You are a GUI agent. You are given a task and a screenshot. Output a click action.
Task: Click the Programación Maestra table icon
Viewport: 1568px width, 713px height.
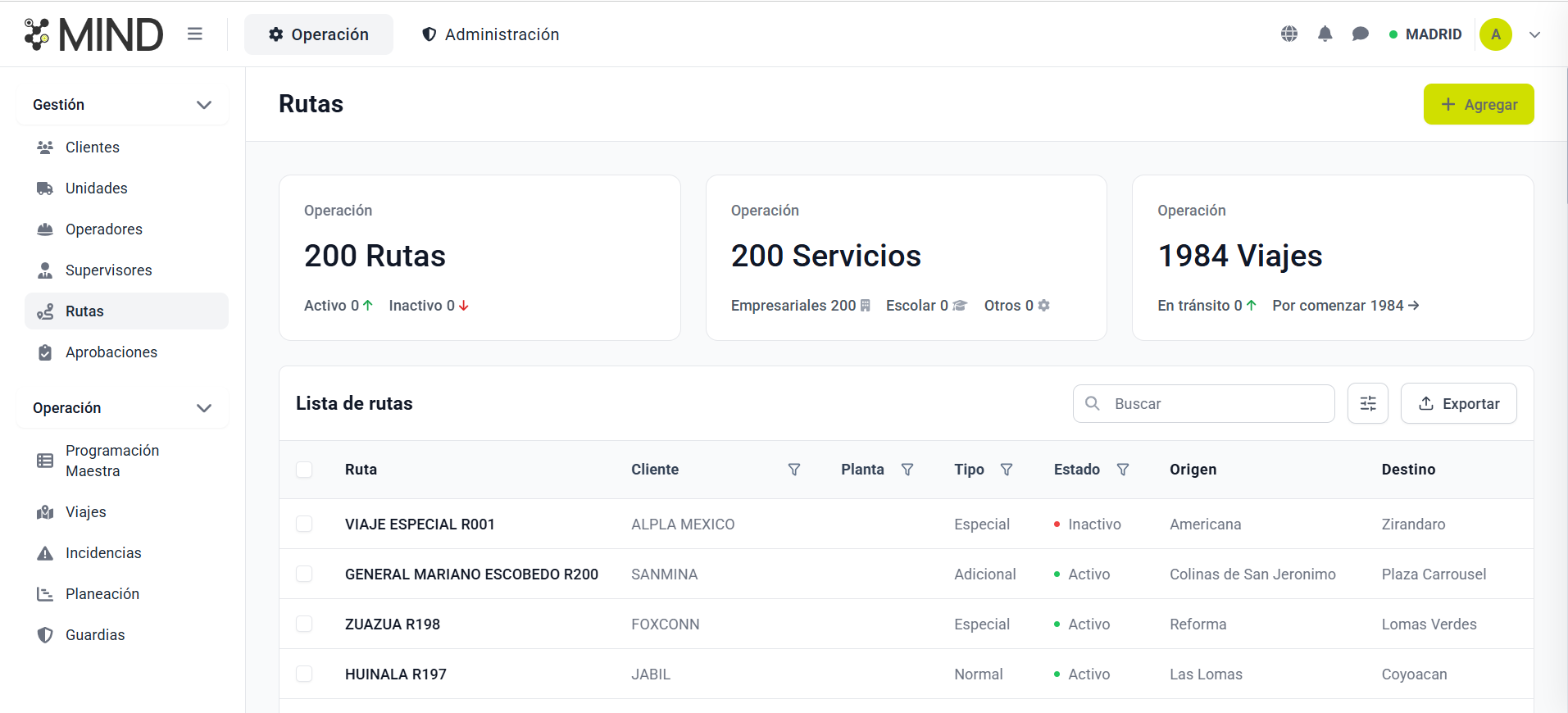pos(45,461)
